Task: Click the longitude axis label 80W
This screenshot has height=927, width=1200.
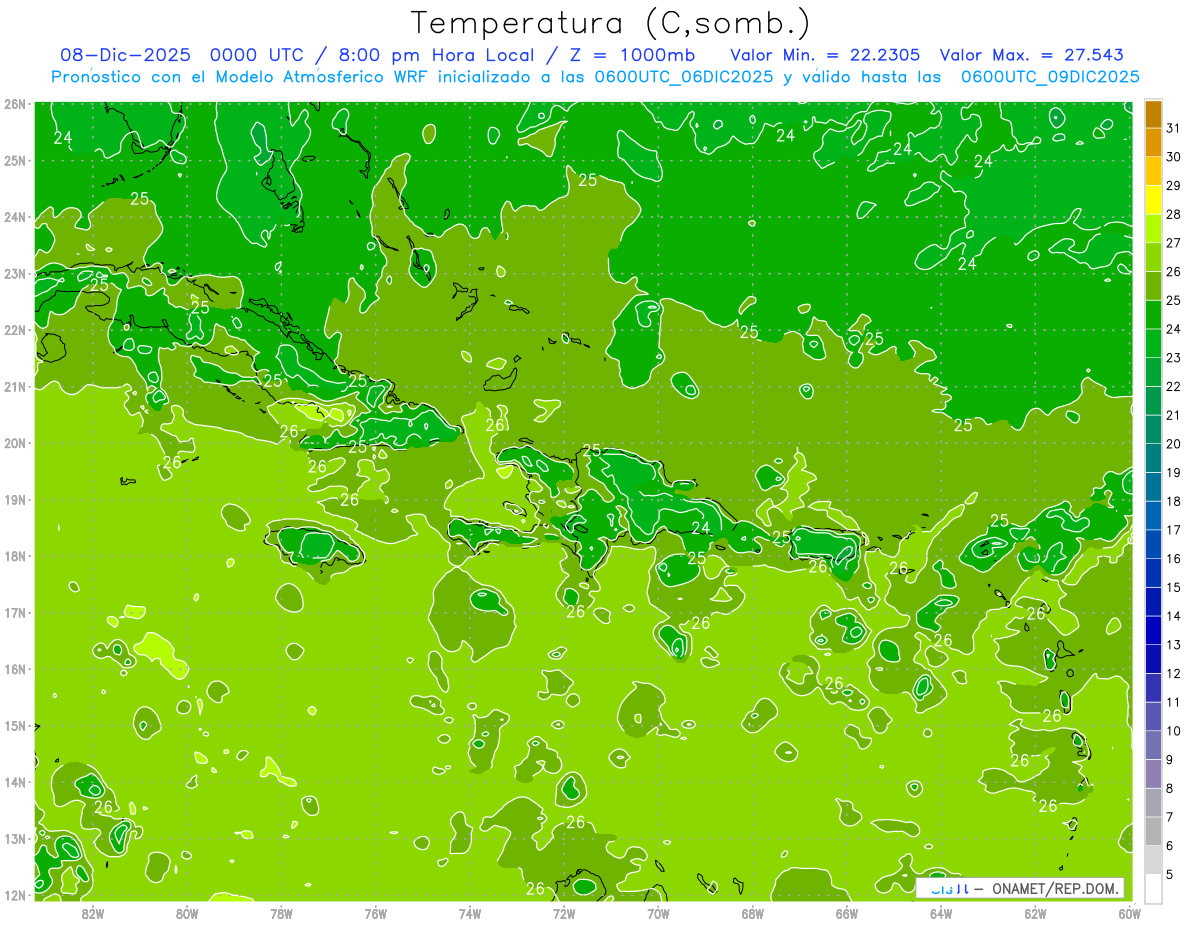Action: tap(187, 913)
